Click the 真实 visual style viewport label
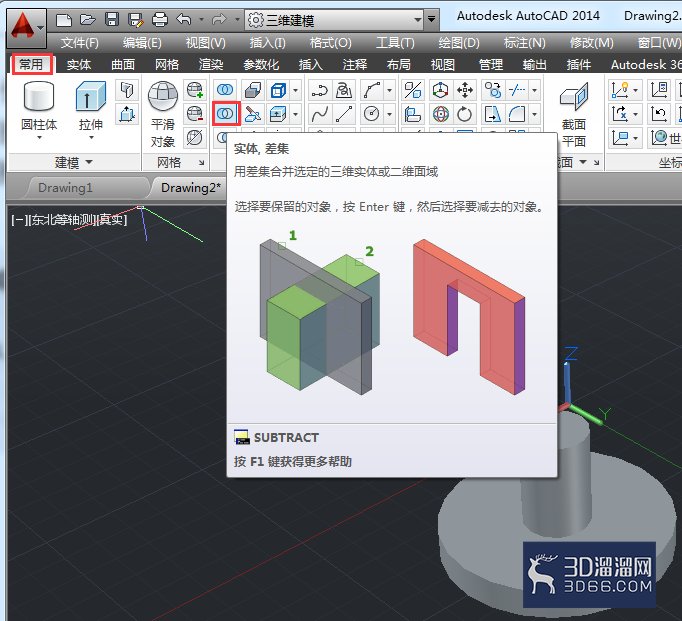Screen dimensions: 682x621 pos(110,220)
